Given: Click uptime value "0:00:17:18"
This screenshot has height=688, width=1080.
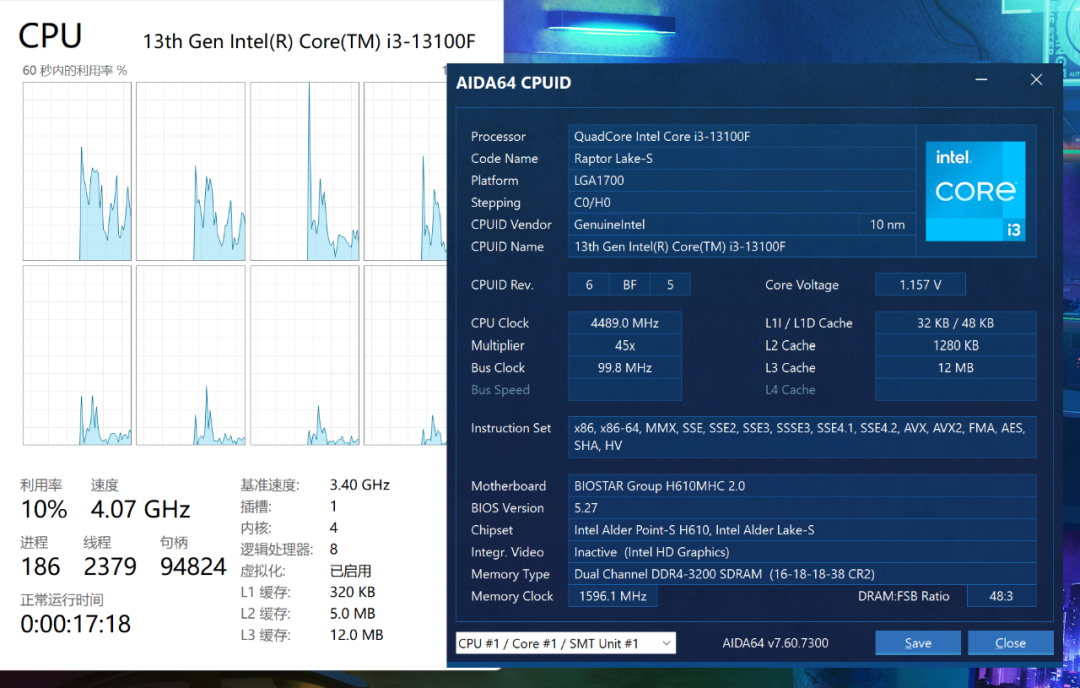Looking at the screenshot, I should coord(76,624).
